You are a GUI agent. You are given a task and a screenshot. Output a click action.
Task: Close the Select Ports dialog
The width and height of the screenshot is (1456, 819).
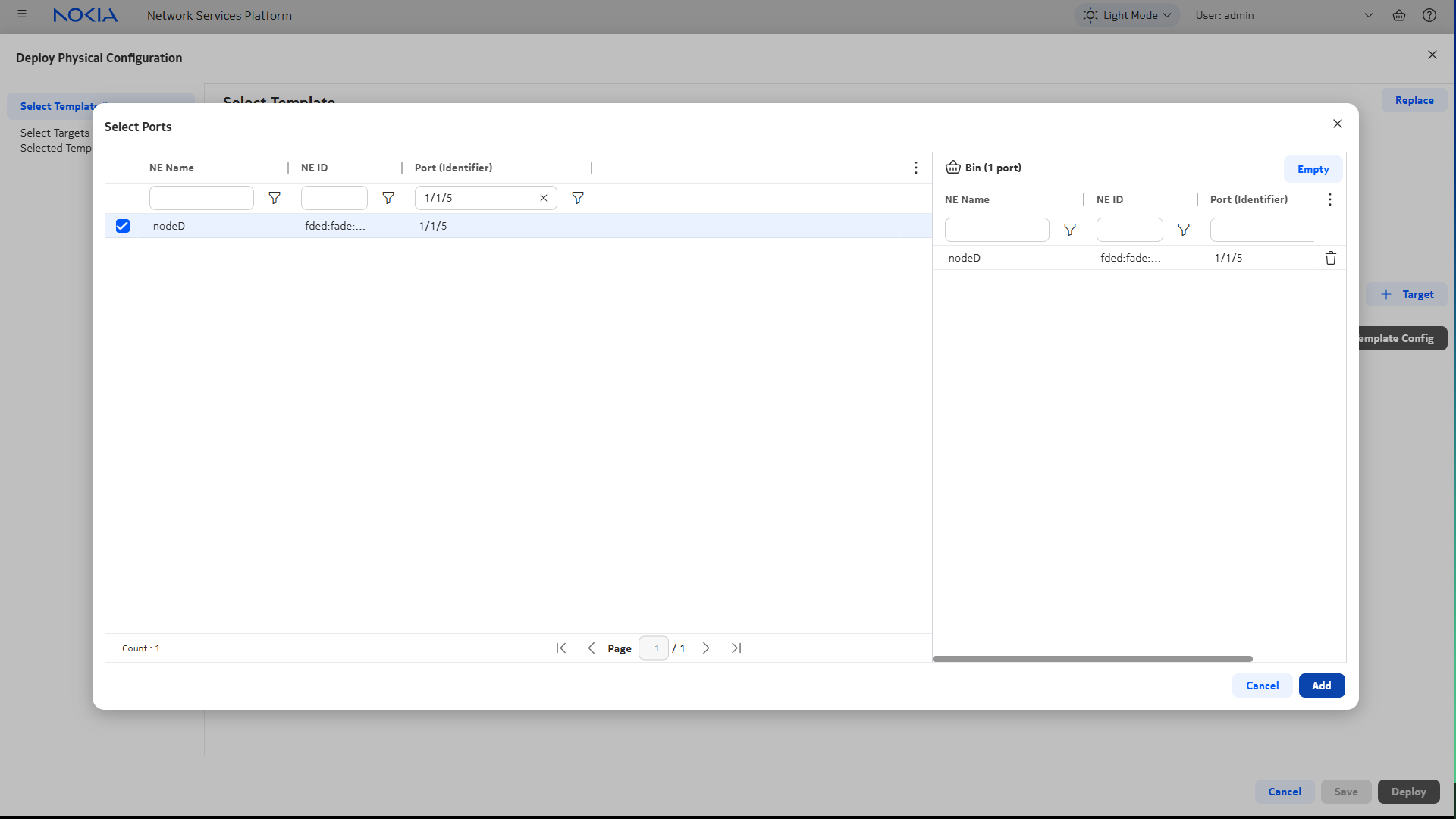pyautogui.click(x=1338, y=124)
